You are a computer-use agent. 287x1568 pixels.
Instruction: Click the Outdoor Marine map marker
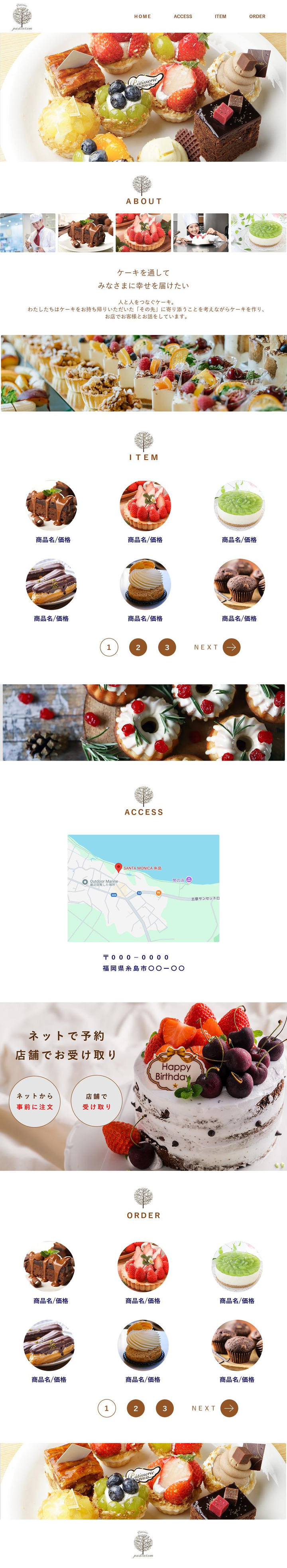click(x=85, y=881)
